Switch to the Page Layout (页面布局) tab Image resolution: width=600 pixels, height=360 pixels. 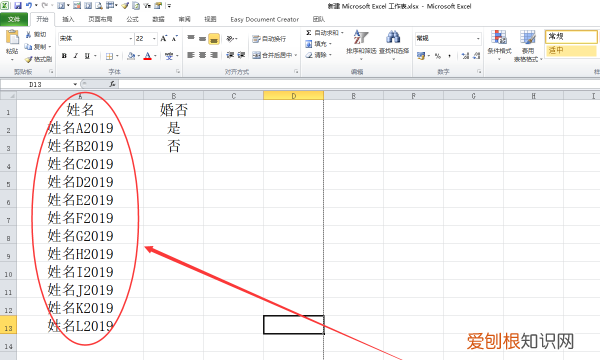click(100, 19)
